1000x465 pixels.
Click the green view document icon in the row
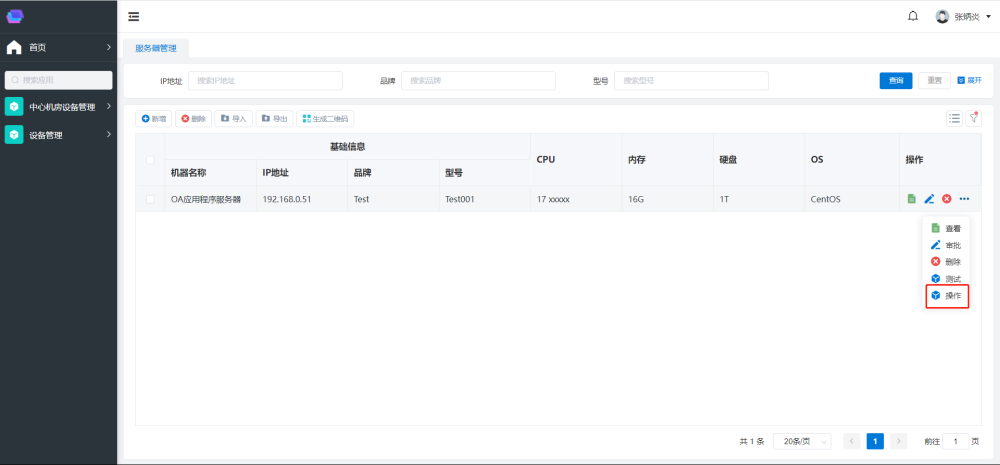click(x=911, y=199)
